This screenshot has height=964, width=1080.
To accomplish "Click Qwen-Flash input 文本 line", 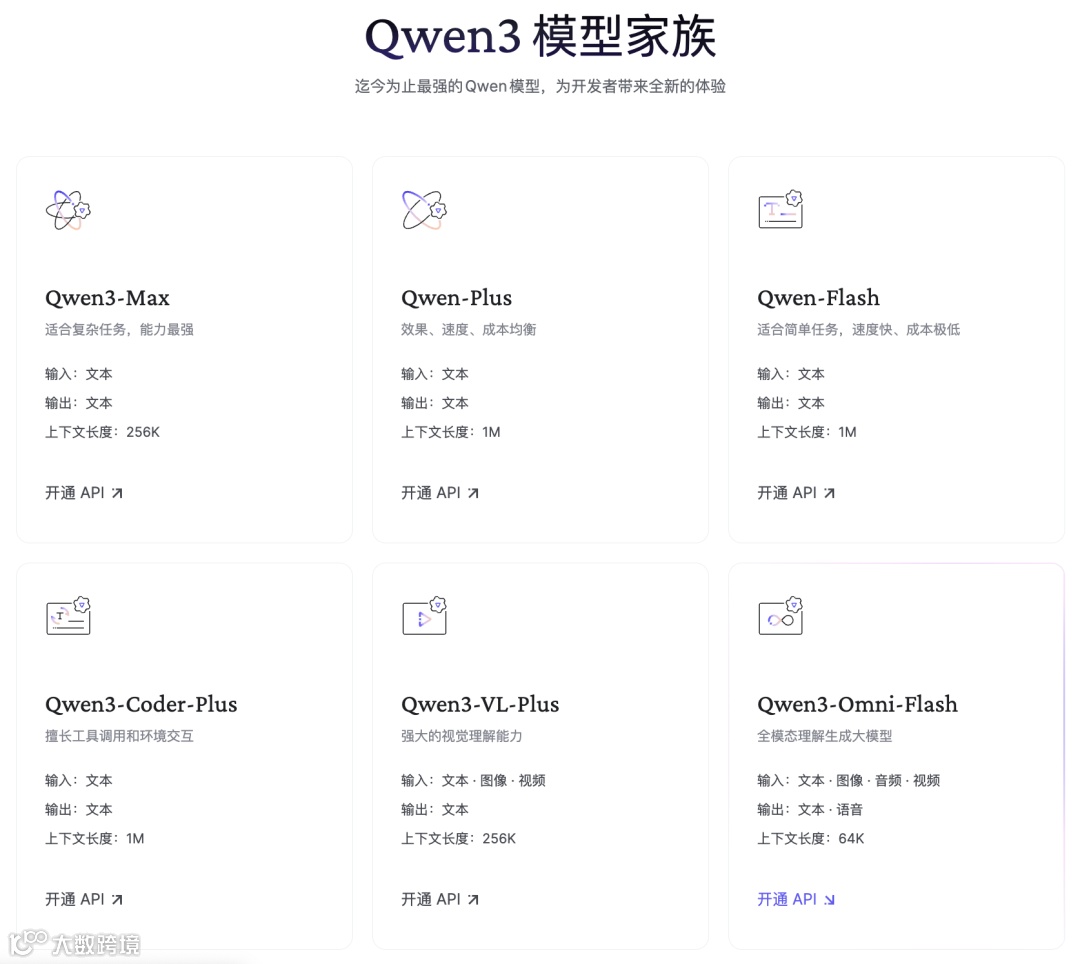I will (791, 374).
